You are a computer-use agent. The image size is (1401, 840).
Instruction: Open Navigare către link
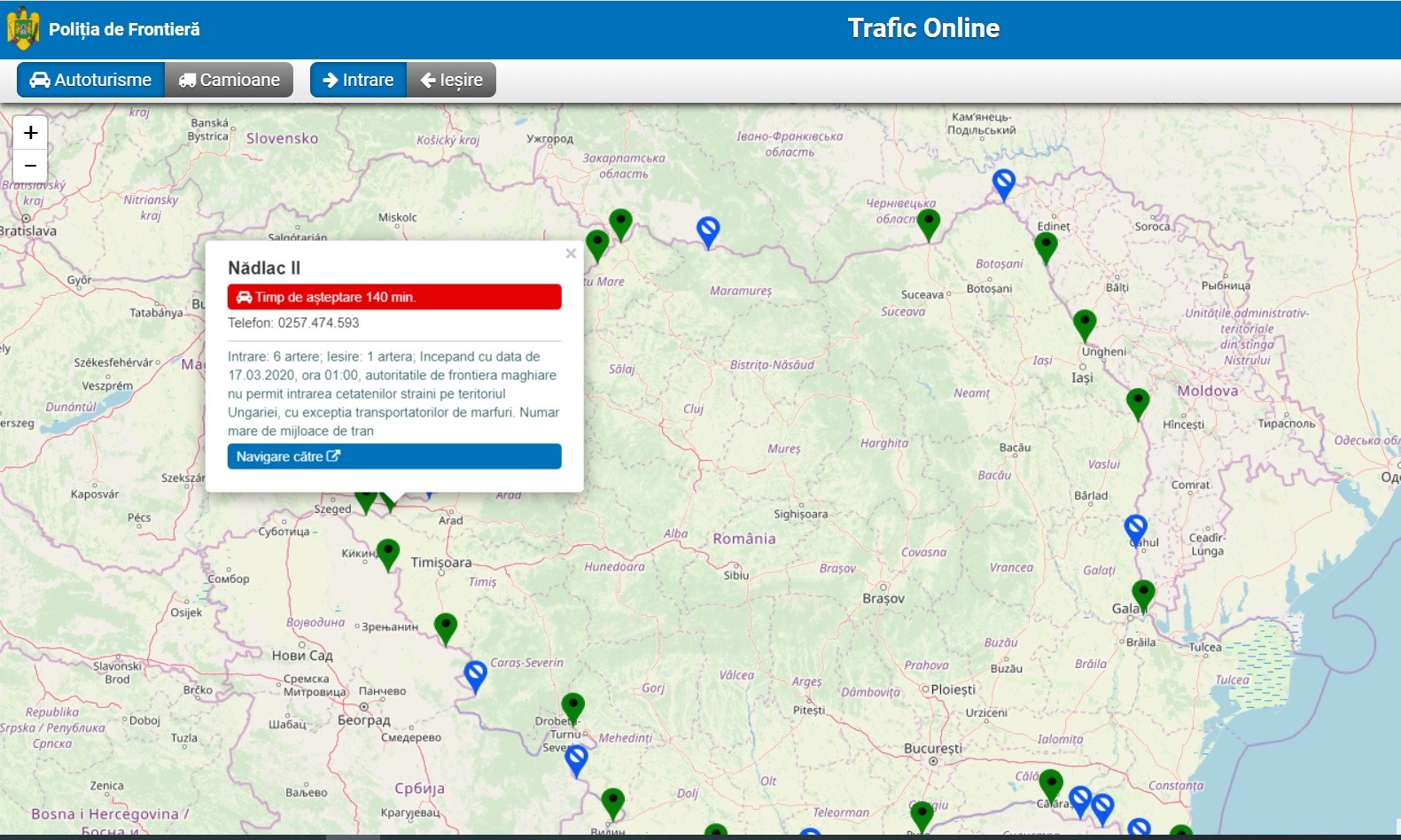[x=394, y=456]
